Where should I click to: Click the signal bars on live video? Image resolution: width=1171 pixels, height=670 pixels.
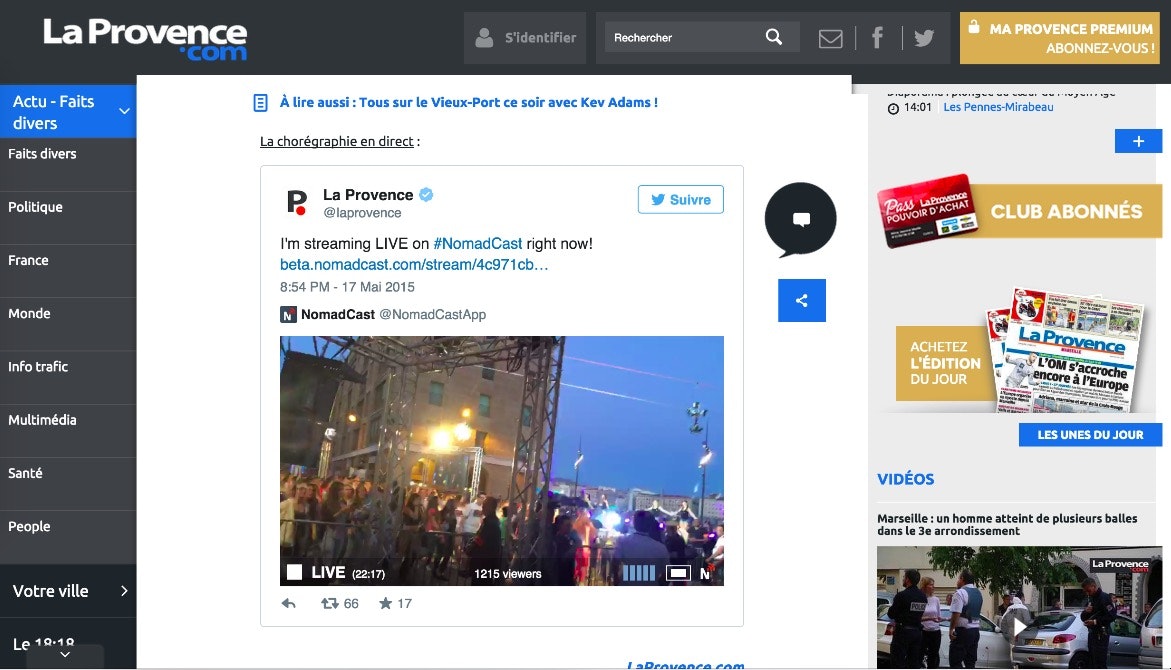point(639,573)
